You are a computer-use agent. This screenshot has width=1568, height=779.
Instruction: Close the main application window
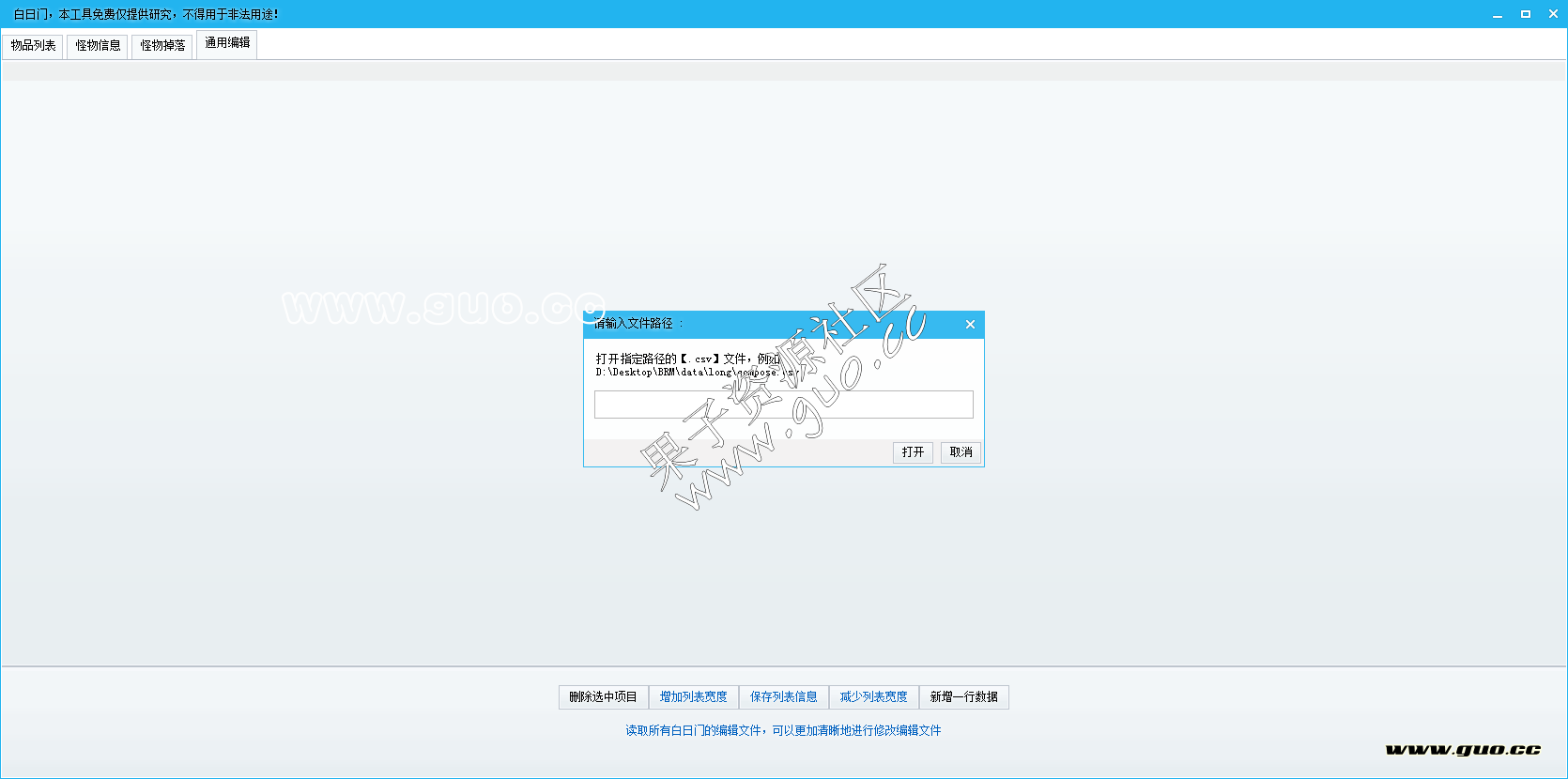(x=1553, y=14)
